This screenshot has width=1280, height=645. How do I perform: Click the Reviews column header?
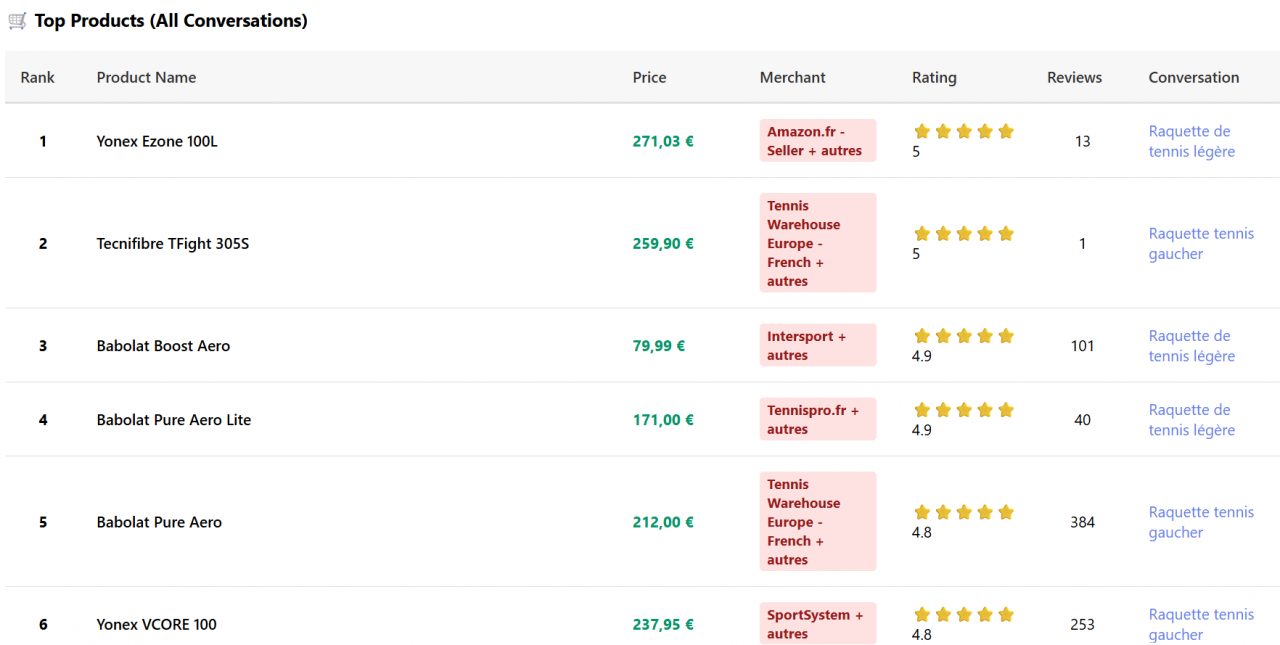pyautogui.click(x=1075, y=77)
